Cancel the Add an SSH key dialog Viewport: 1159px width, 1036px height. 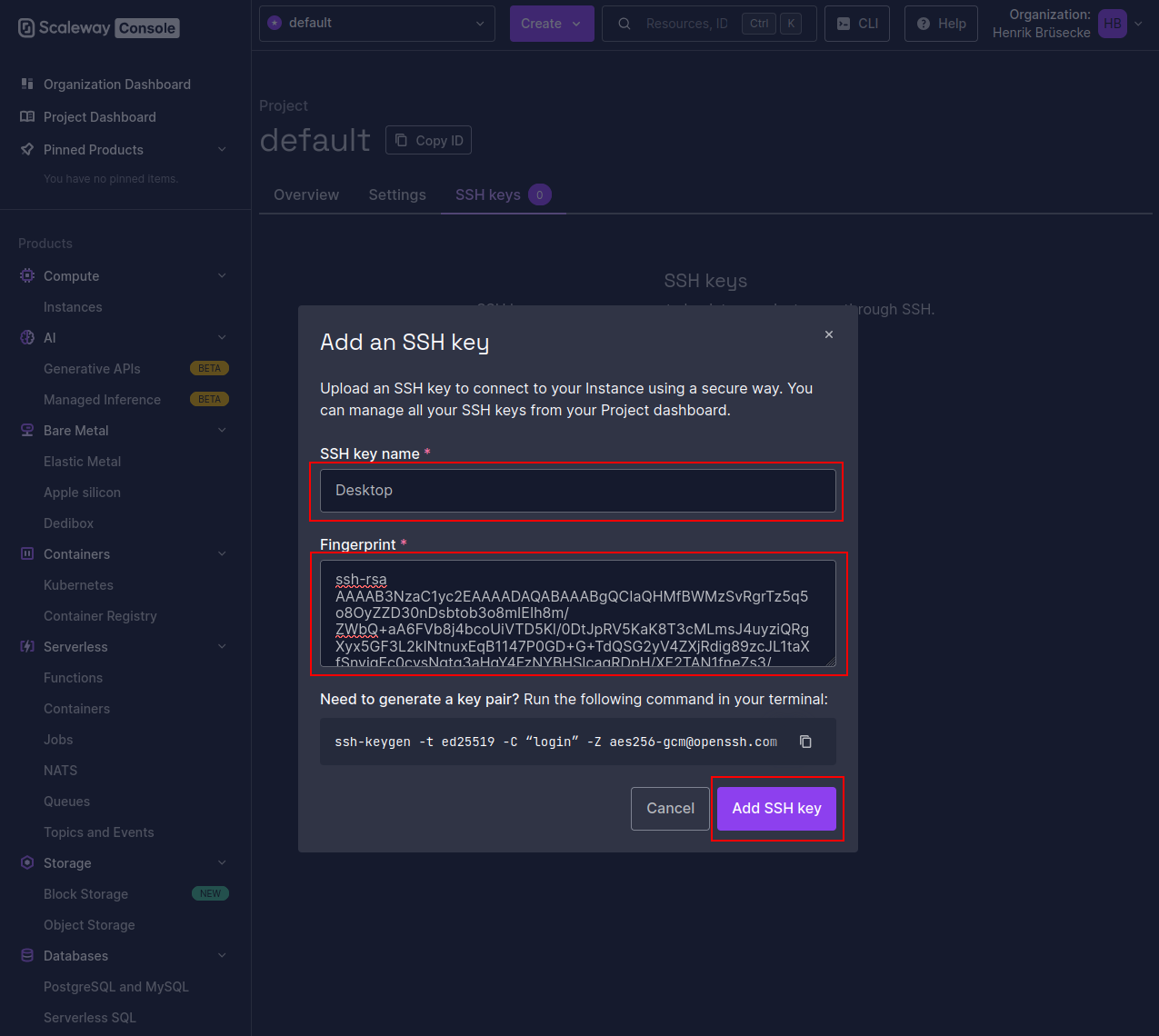670,808
